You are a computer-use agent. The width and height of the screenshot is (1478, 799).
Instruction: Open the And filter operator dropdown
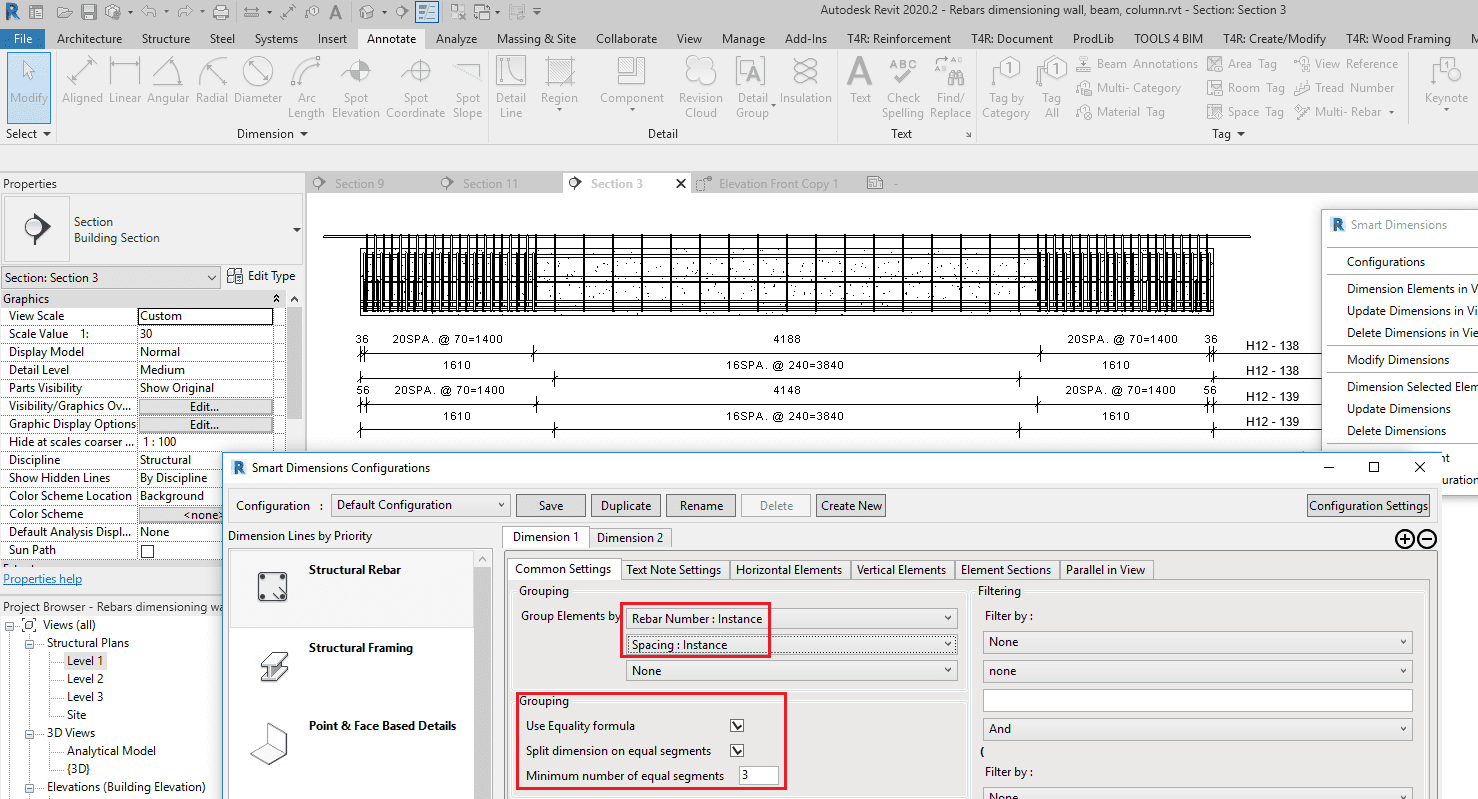click(1197, 729)
